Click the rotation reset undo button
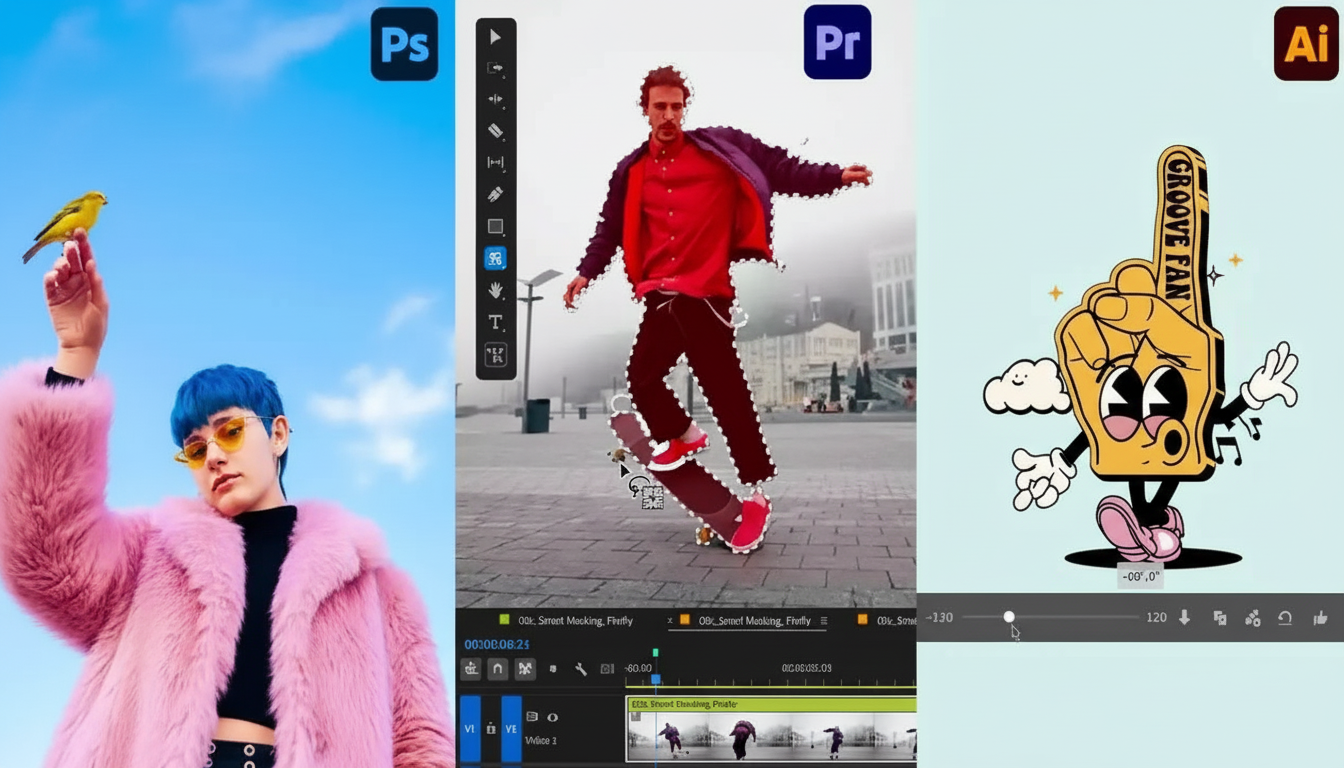 tap(1287, 618)
